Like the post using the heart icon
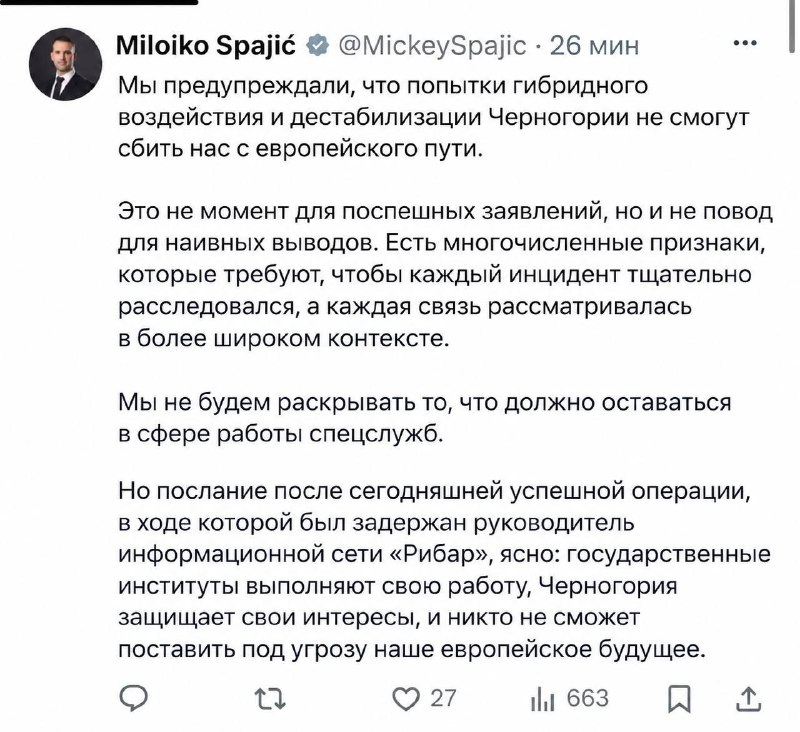The image size is (800, 732). (406, 699)
